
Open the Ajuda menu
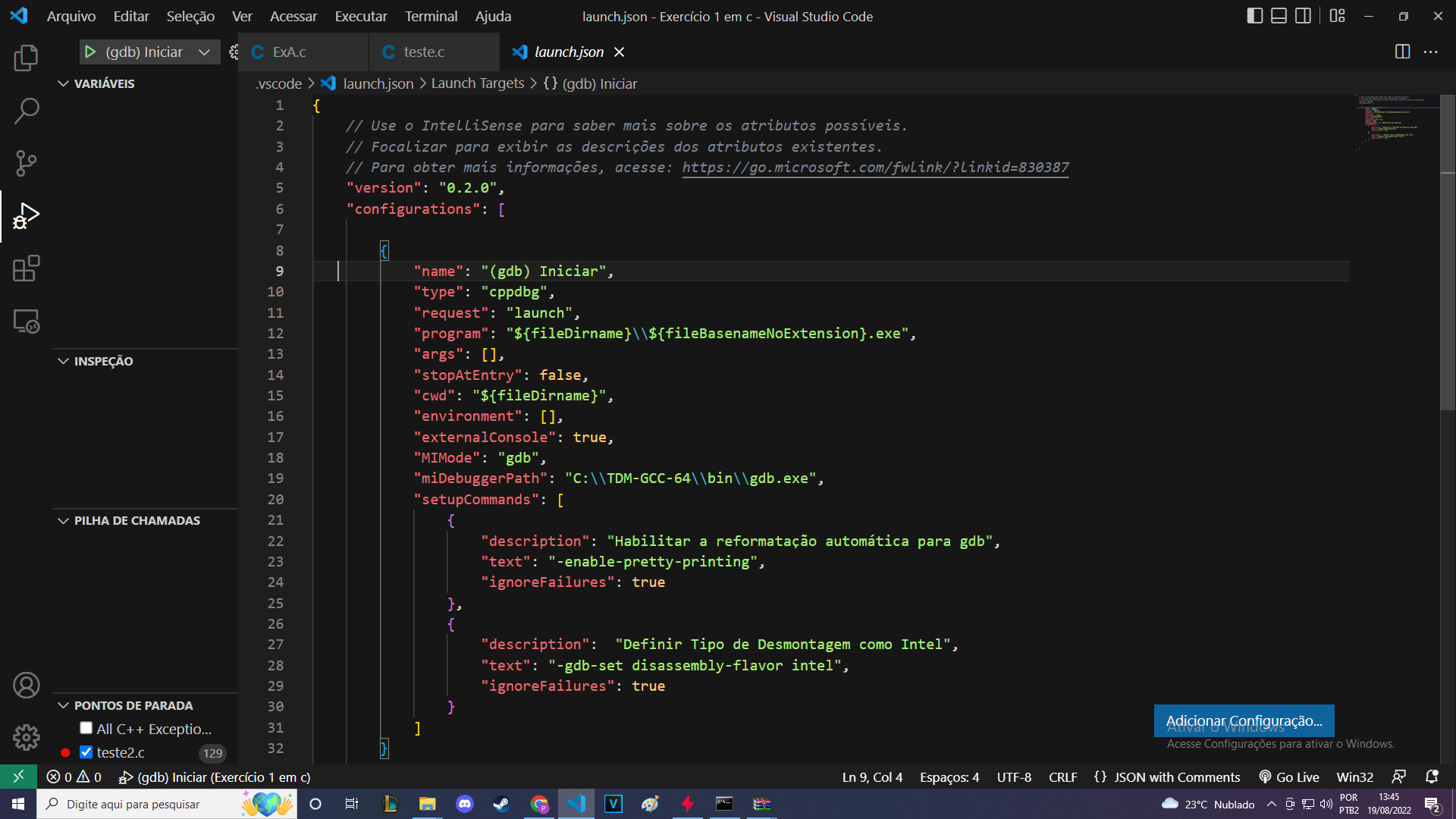[x=493, y=16]
